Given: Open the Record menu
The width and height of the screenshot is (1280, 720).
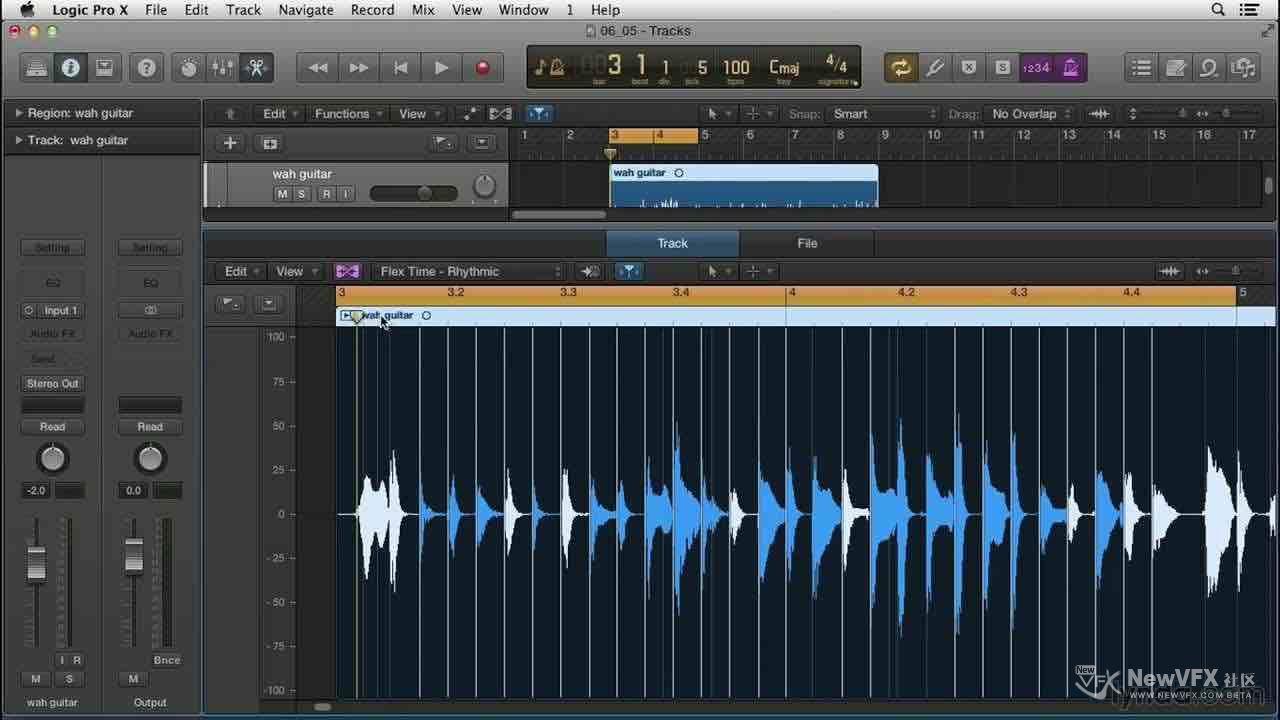Looking at the screenshot, I should (x=372, y=10).
